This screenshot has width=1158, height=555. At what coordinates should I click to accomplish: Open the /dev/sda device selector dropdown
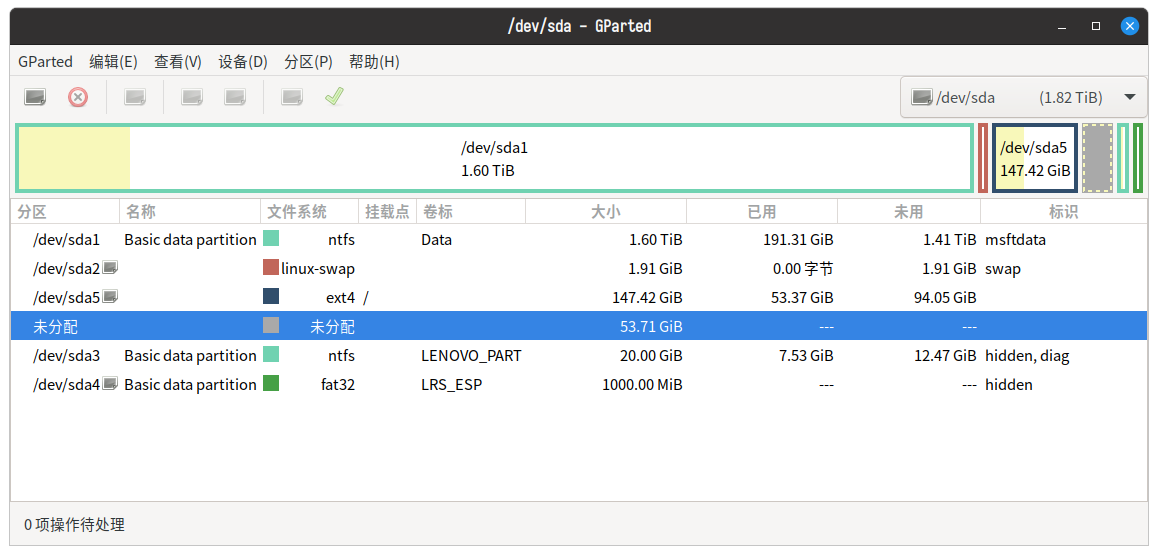(1023, 97)
